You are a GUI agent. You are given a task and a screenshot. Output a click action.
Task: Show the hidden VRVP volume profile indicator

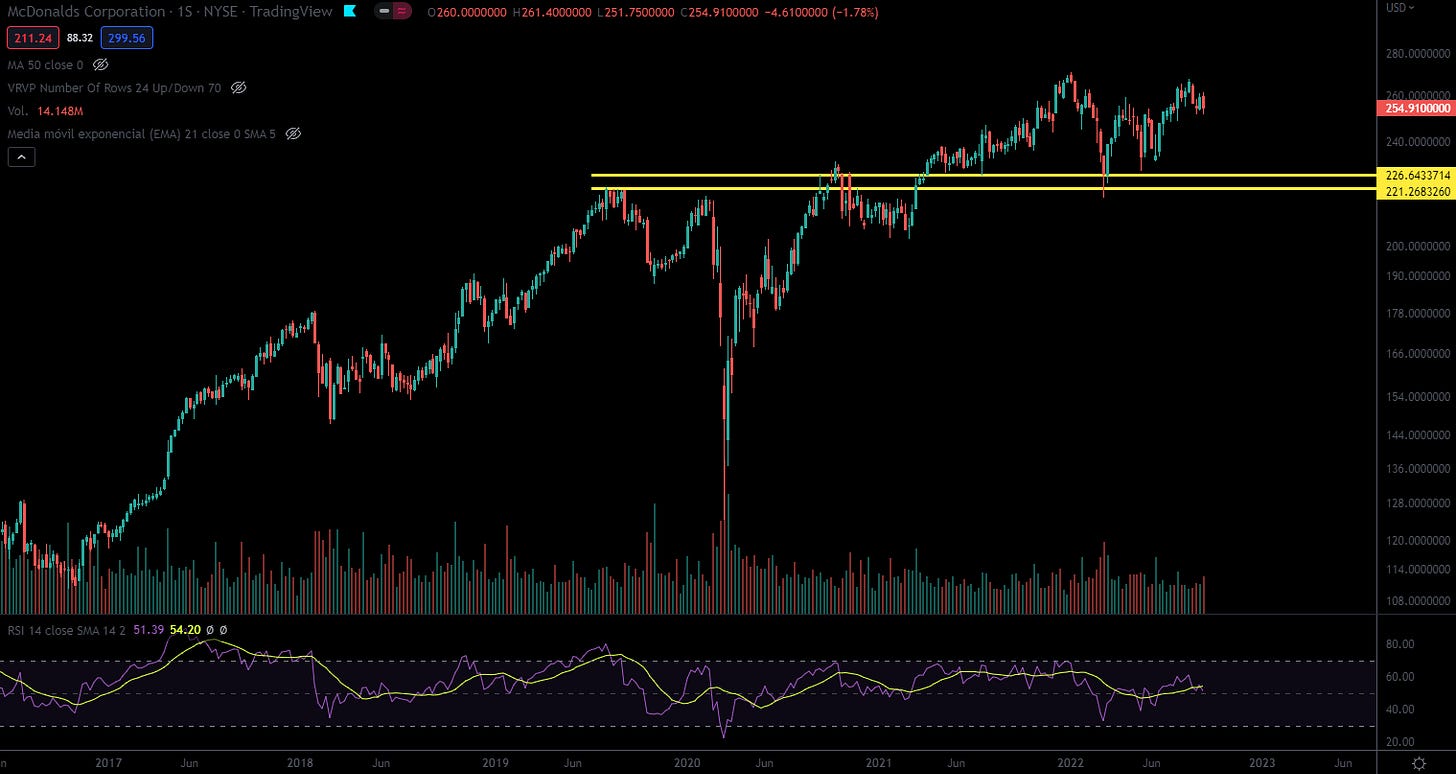238,87
